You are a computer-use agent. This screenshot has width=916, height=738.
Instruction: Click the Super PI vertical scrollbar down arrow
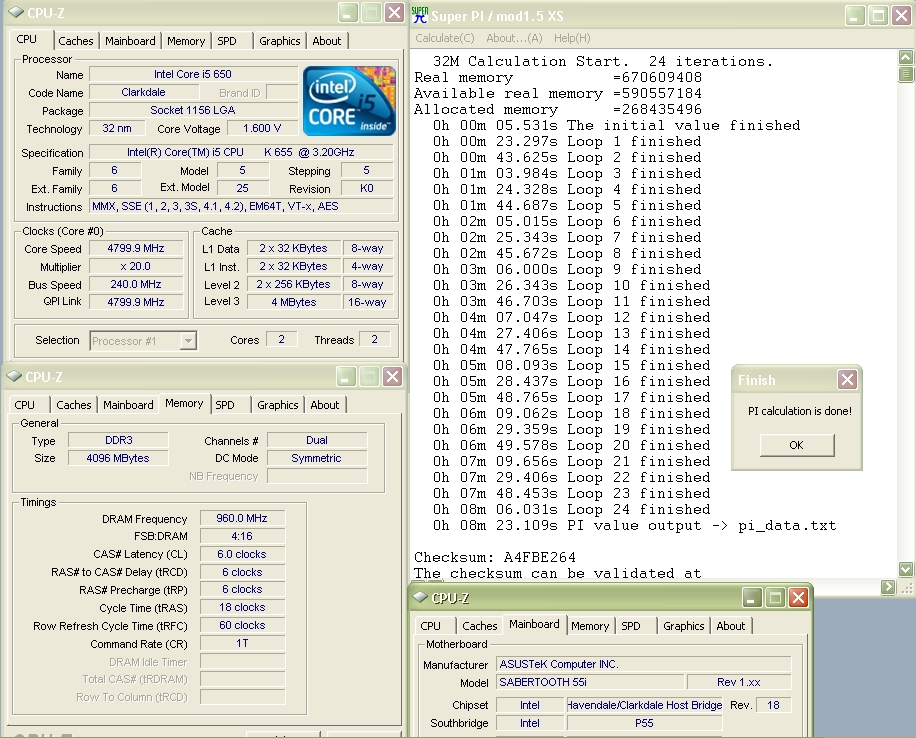tap(905, 569)
